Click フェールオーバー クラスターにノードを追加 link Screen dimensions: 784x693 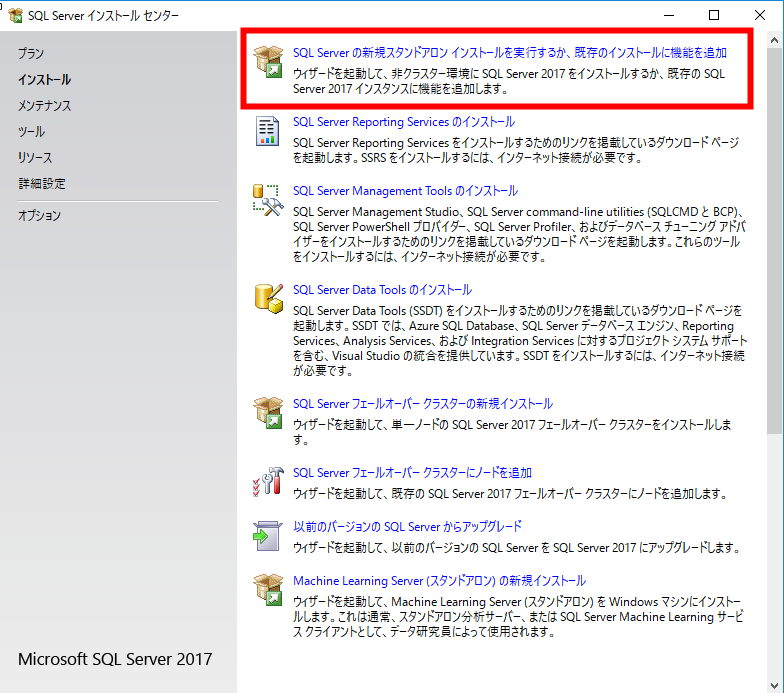412,472
